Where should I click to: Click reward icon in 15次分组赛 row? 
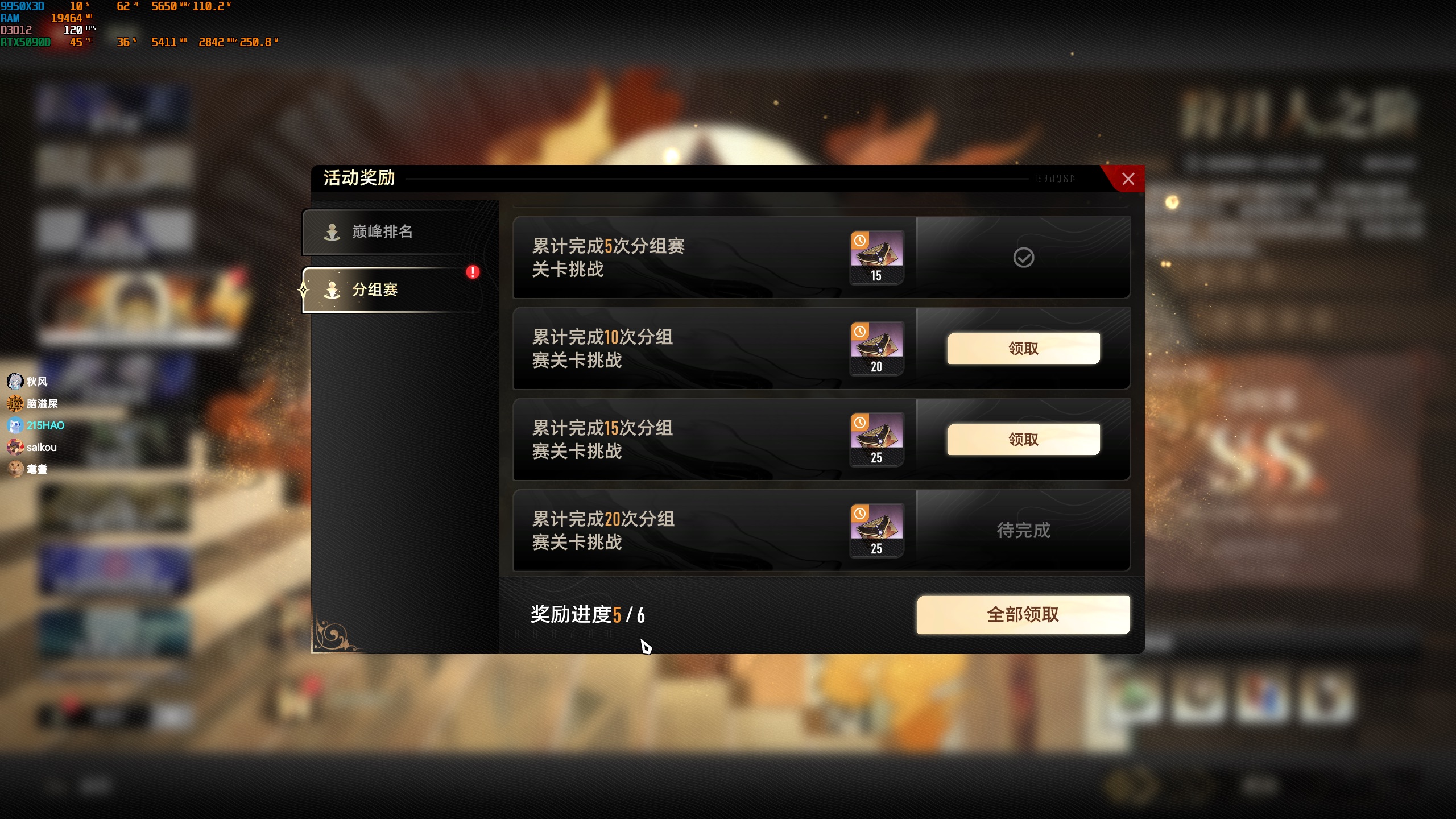pos(876,439)
